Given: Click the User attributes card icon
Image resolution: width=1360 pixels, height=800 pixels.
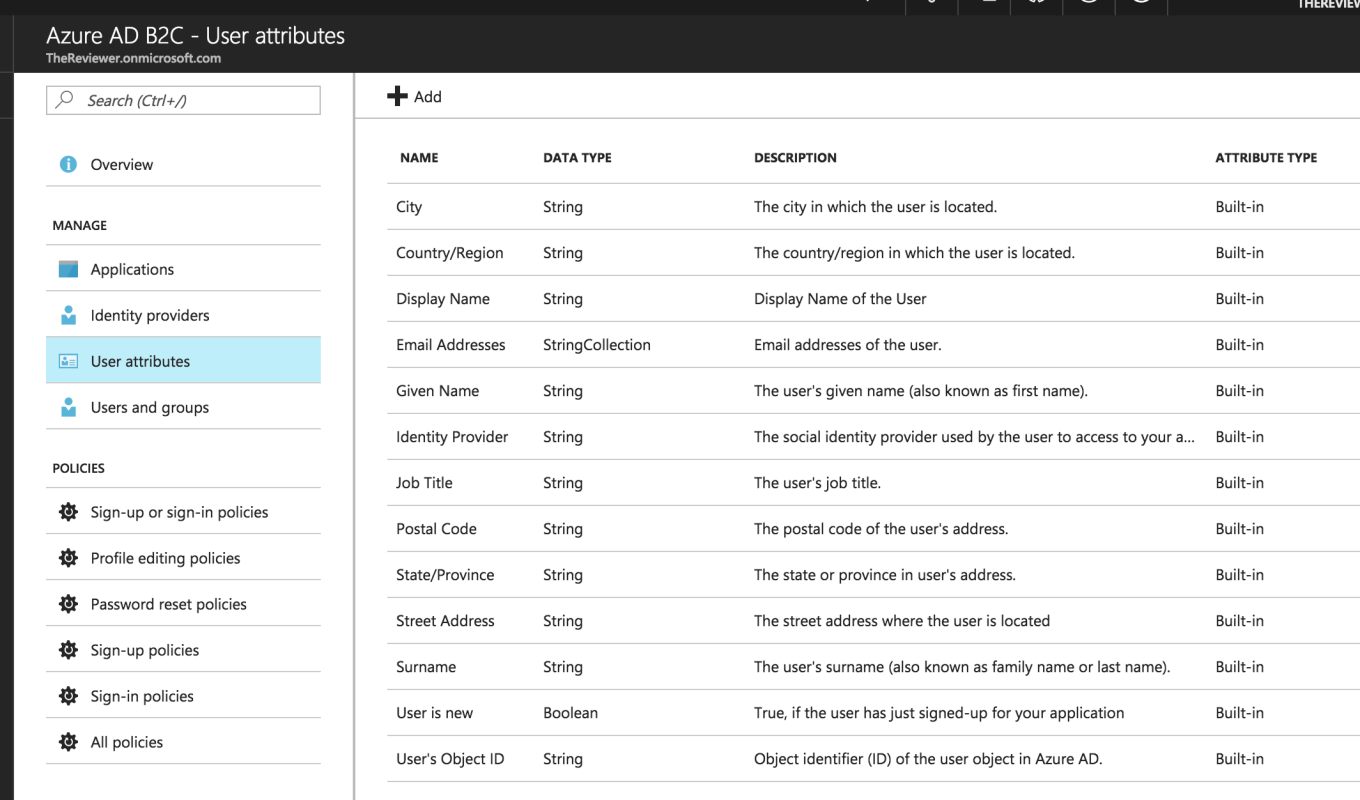Looking at the screenshot, I should (68, 361).
